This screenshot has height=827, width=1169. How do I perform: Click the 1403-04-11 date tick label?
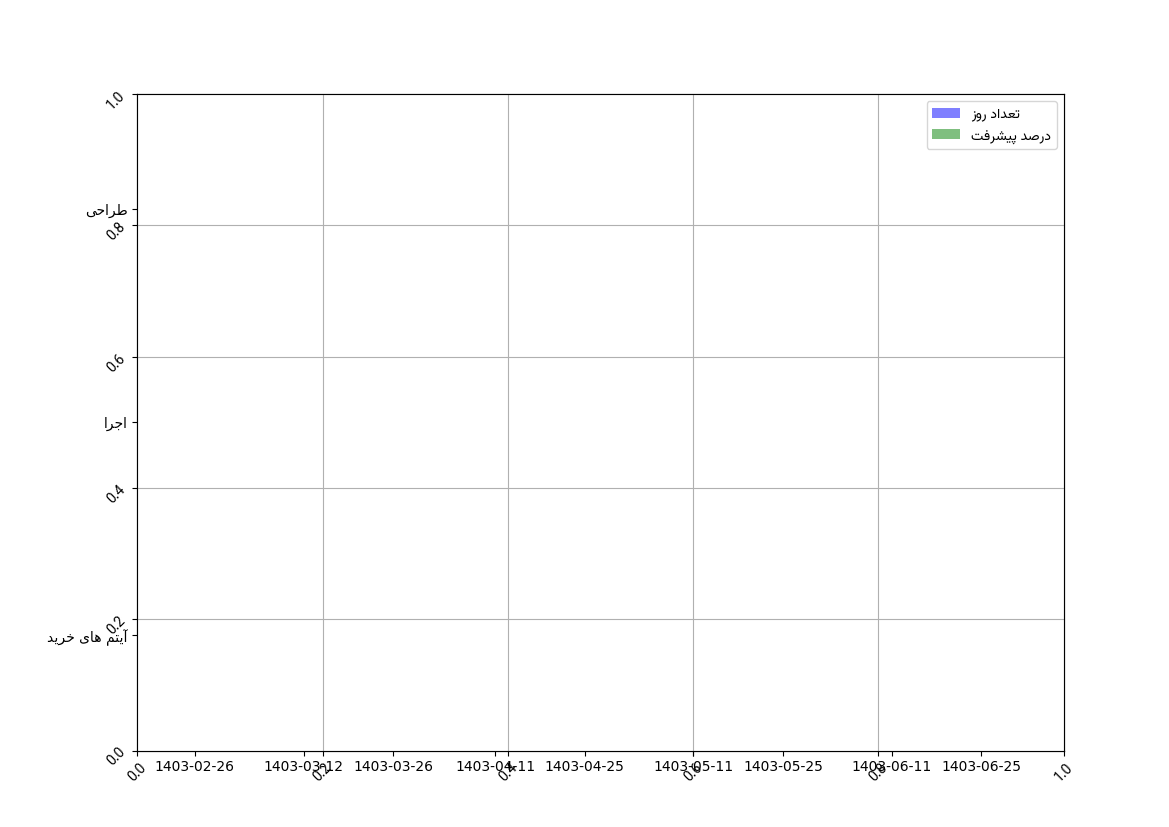click(495, 767)
